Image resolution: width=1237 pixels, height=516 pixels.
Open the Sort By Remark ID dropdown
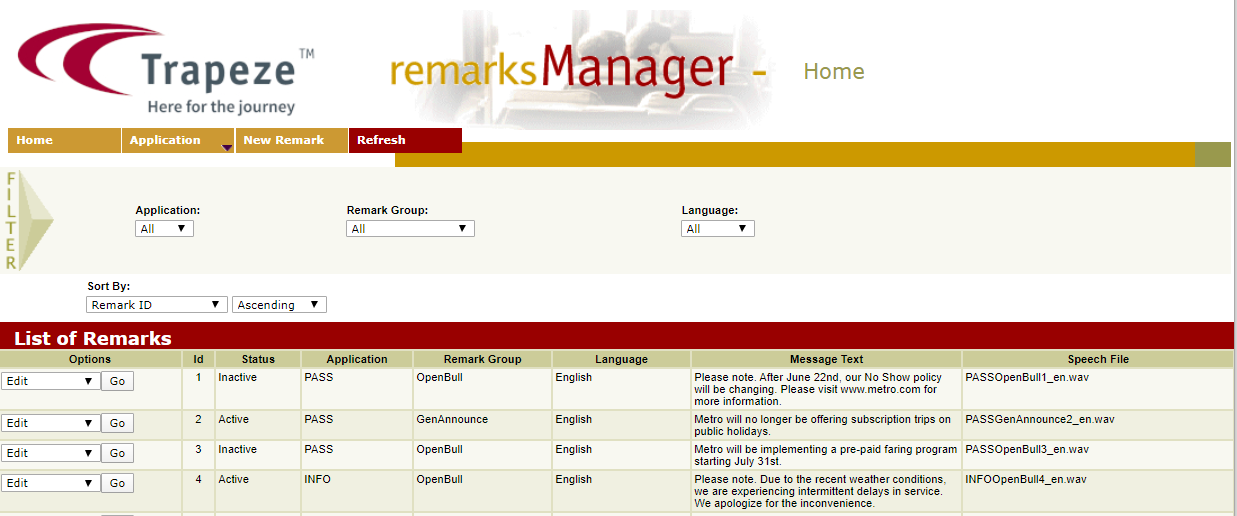coord(157,305)
